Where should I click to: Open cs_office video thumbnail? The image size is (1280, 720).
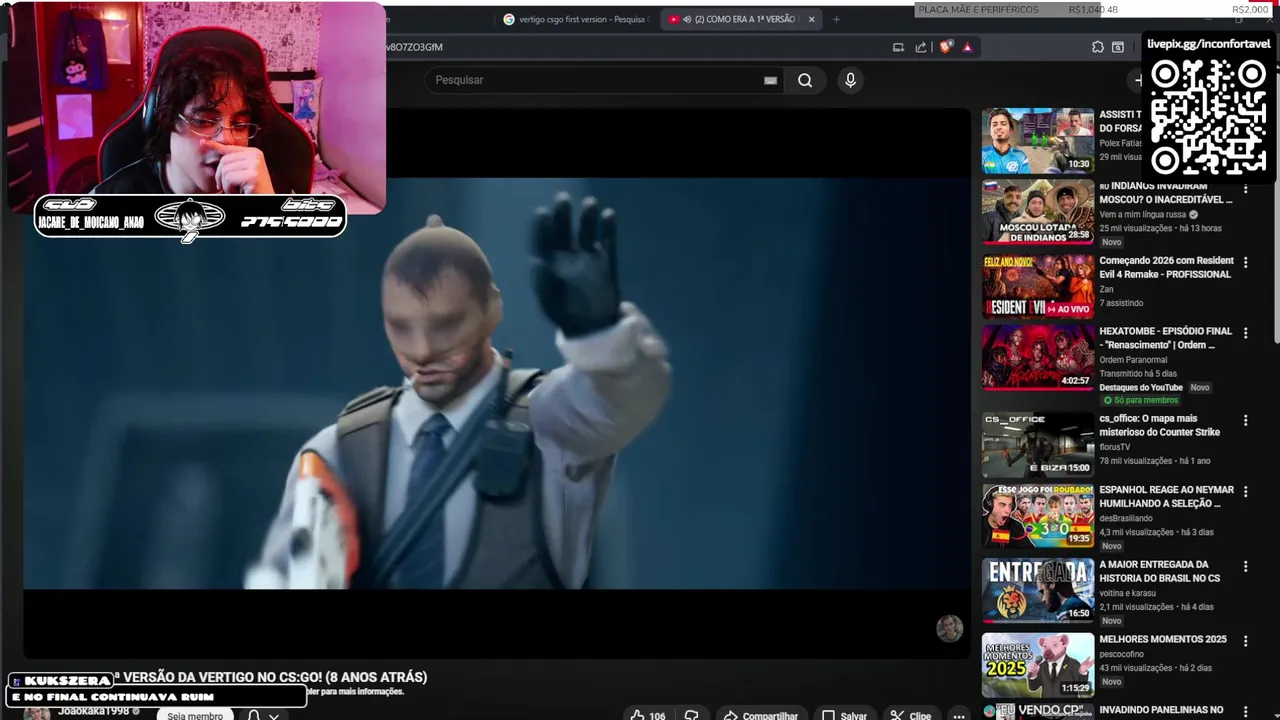1037,444
